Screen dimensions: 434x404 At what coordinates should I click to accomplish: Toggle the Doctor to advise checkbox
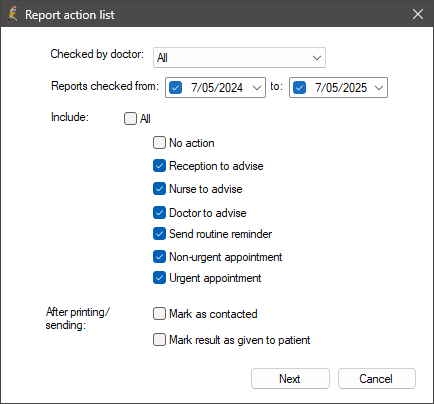(159, 213)
